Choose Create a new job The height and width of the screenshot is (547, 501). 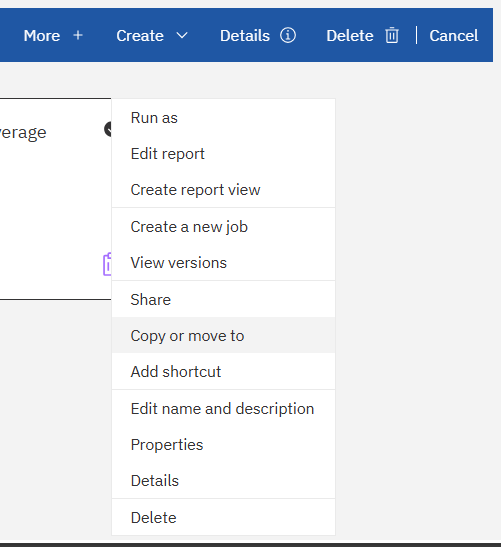[x=223, y=227]
